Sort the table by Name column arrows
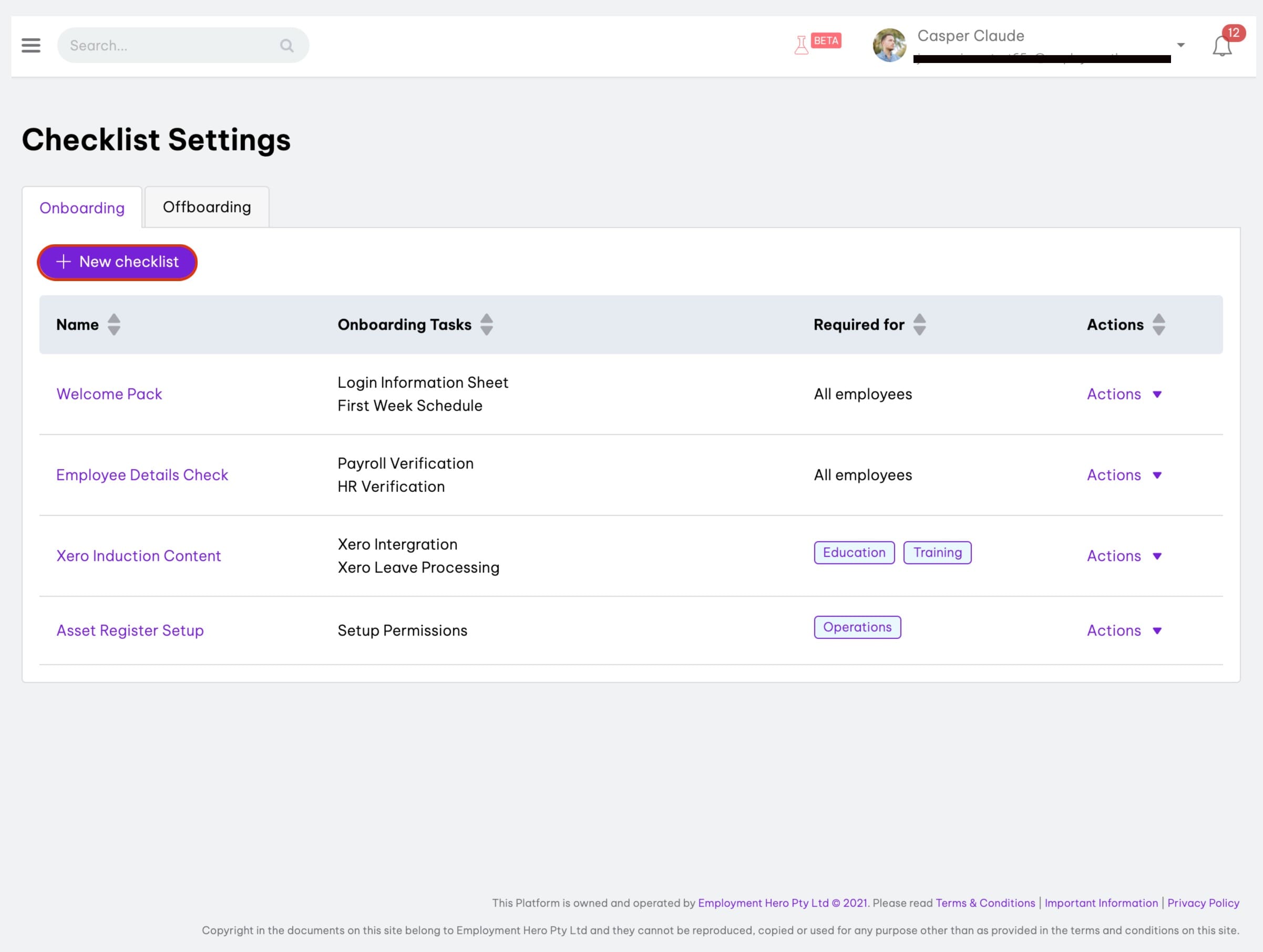 pyautogui.click(x=114, y=325)
